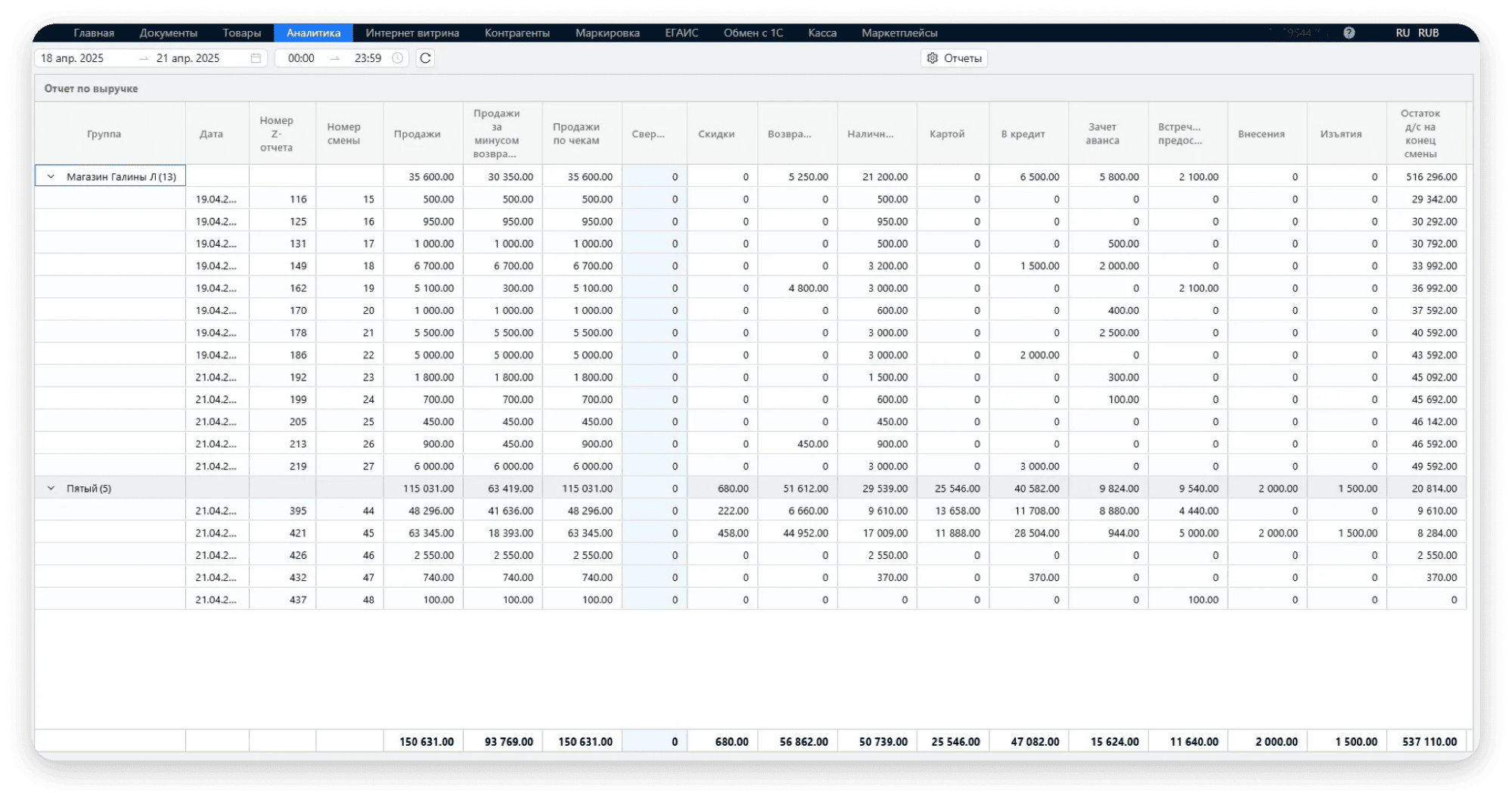This screenshot has width=1512, height=801.
Task: Select sales value 6 700.00 in shift 18
Action: [x=423, y=266]
